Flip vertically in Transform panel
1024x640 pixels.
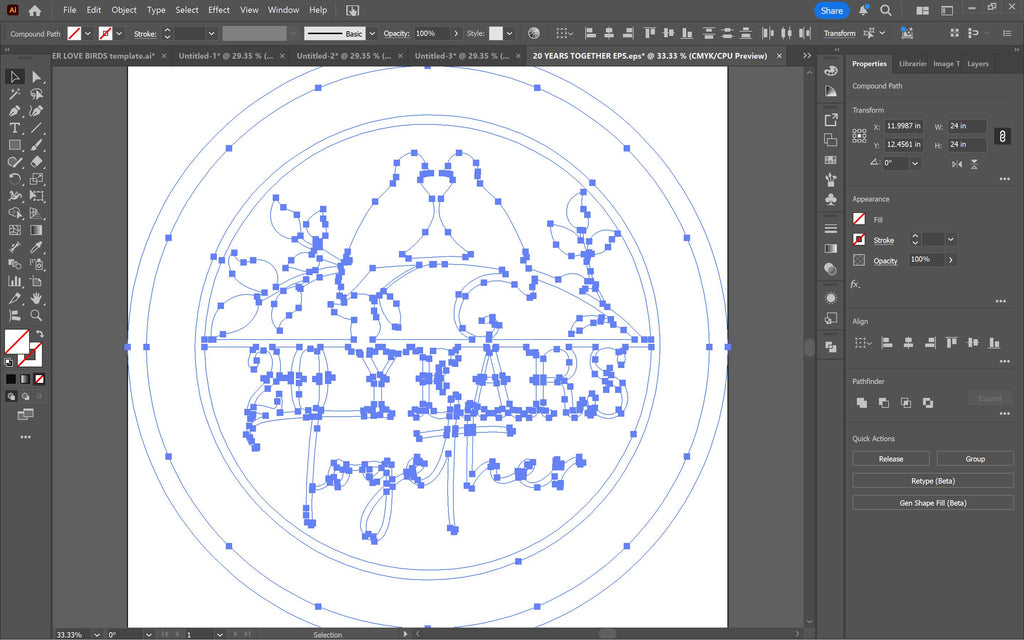click(x=974, y=164)
